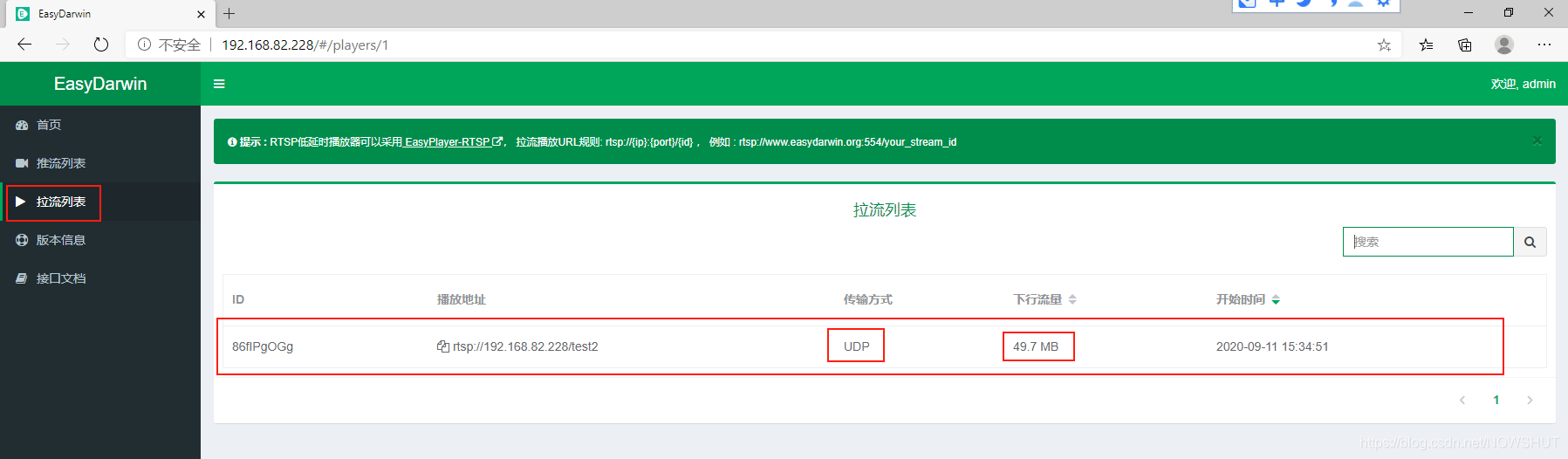
Task: Open 版本信息 in sidebar
Action: [x=60, y=240]
